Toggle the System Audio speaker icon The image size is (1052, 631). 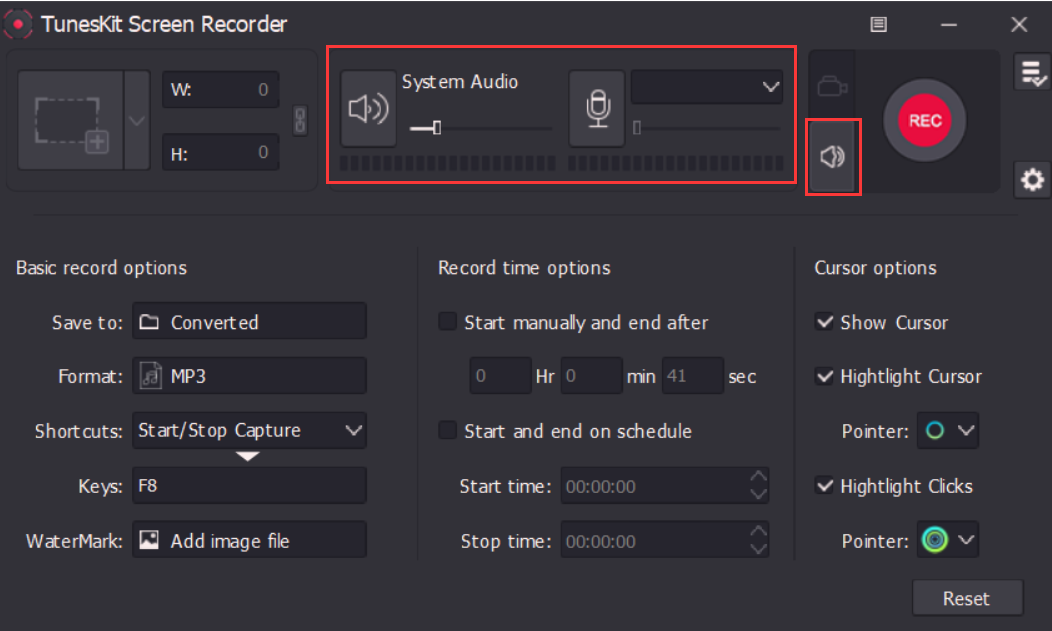point(368,109)
